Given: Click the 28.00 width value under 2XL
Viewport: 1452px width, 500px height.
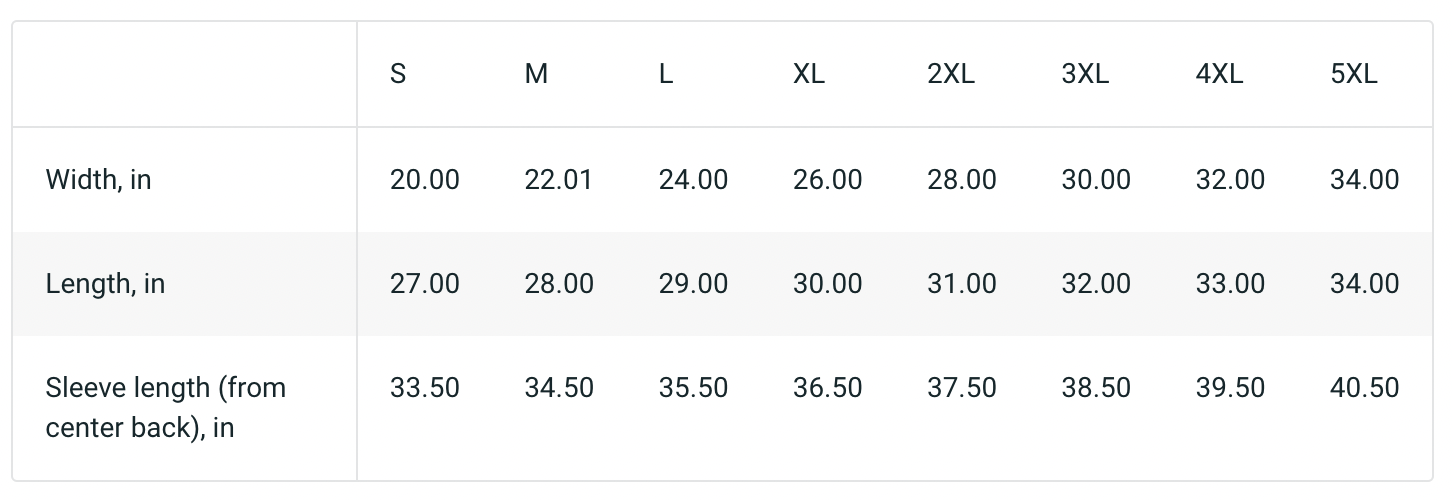Looking at the screenshot, I should point(962,180).
